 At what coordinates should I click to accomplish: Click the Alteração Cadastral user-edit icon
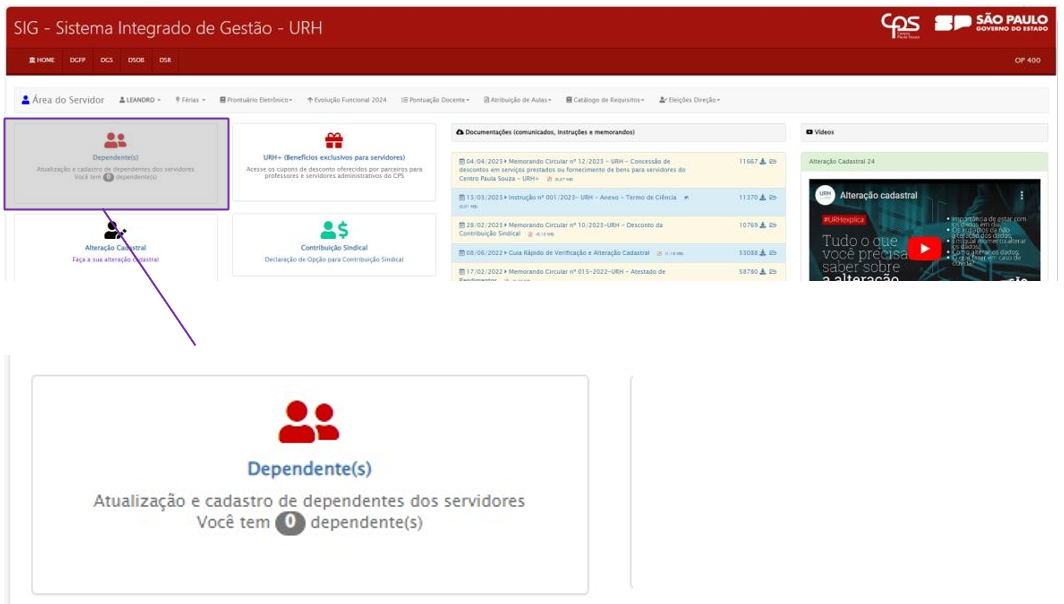[116, 231]
